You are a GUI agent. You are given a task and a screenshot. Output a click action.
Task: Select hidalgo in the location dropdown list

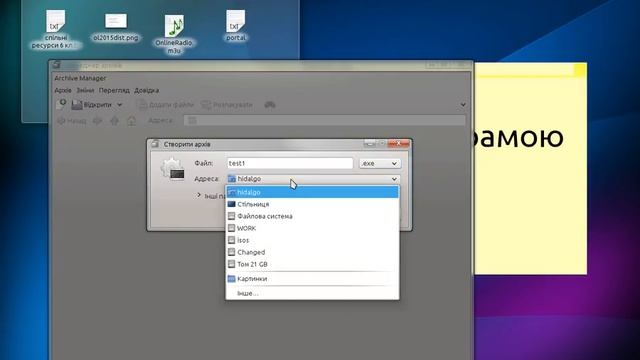click(x=312, y=192)
